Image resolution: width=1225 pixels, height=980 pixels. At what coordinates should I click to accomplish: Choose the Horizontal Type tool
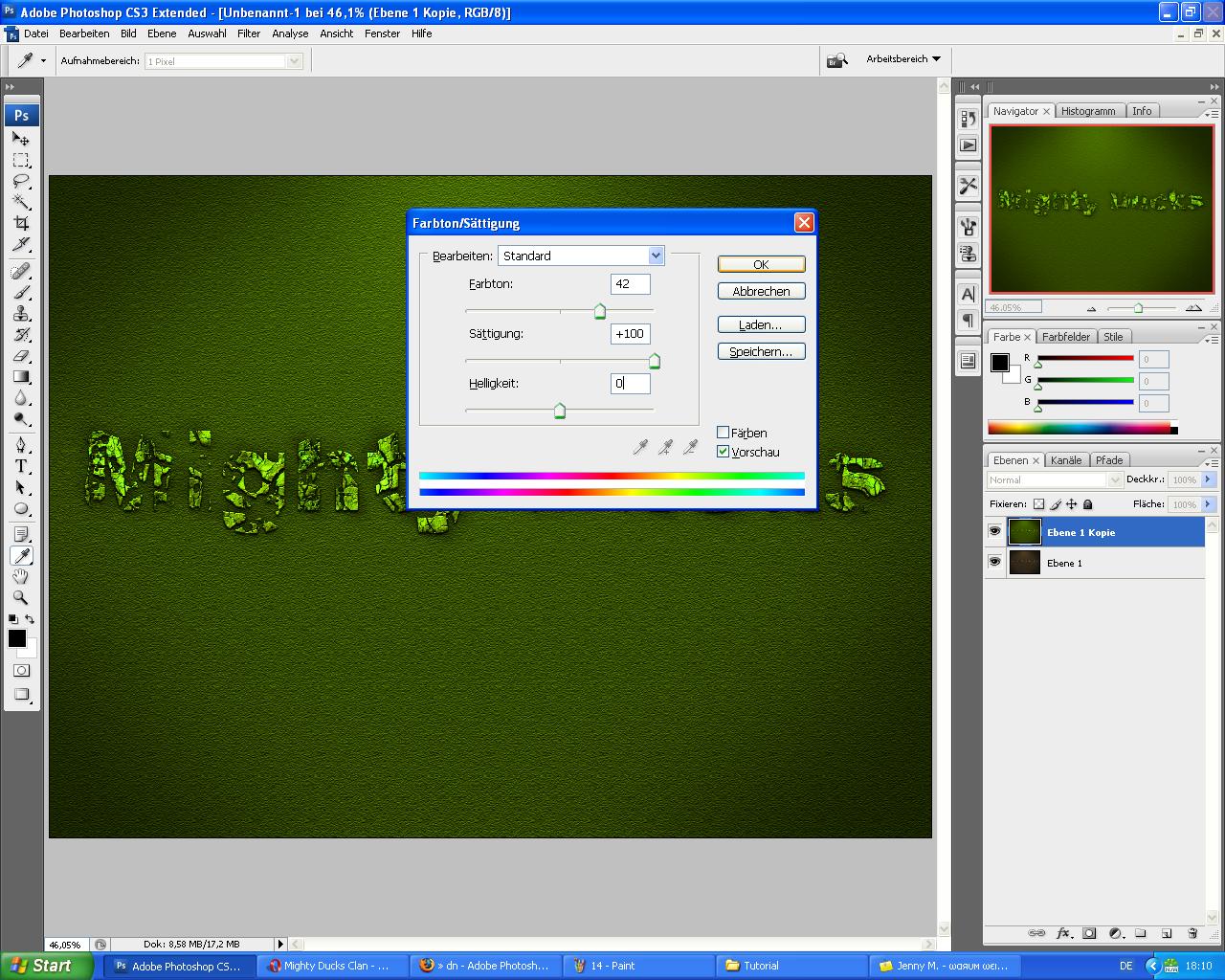pos(21,466)
